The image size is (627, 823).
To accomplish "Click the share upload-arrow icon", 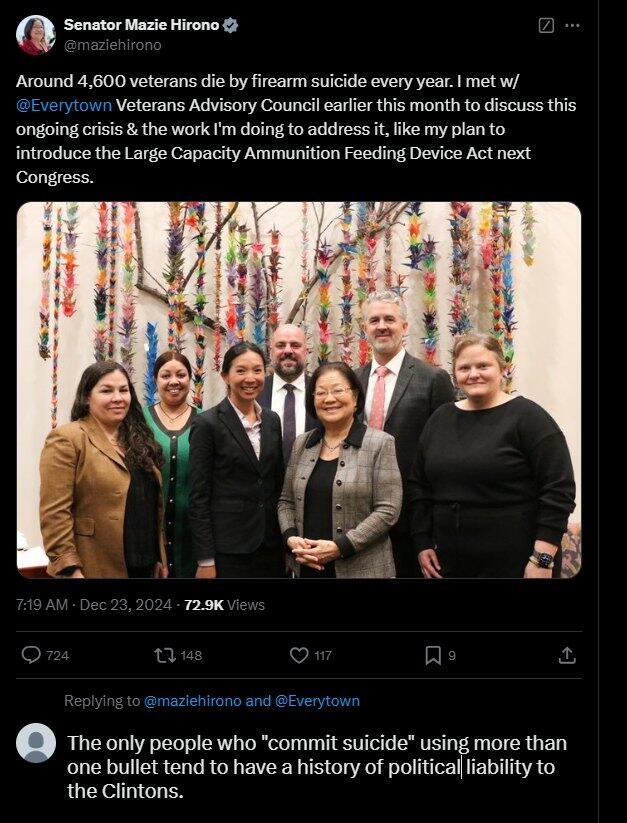I will tap(566, 655).
